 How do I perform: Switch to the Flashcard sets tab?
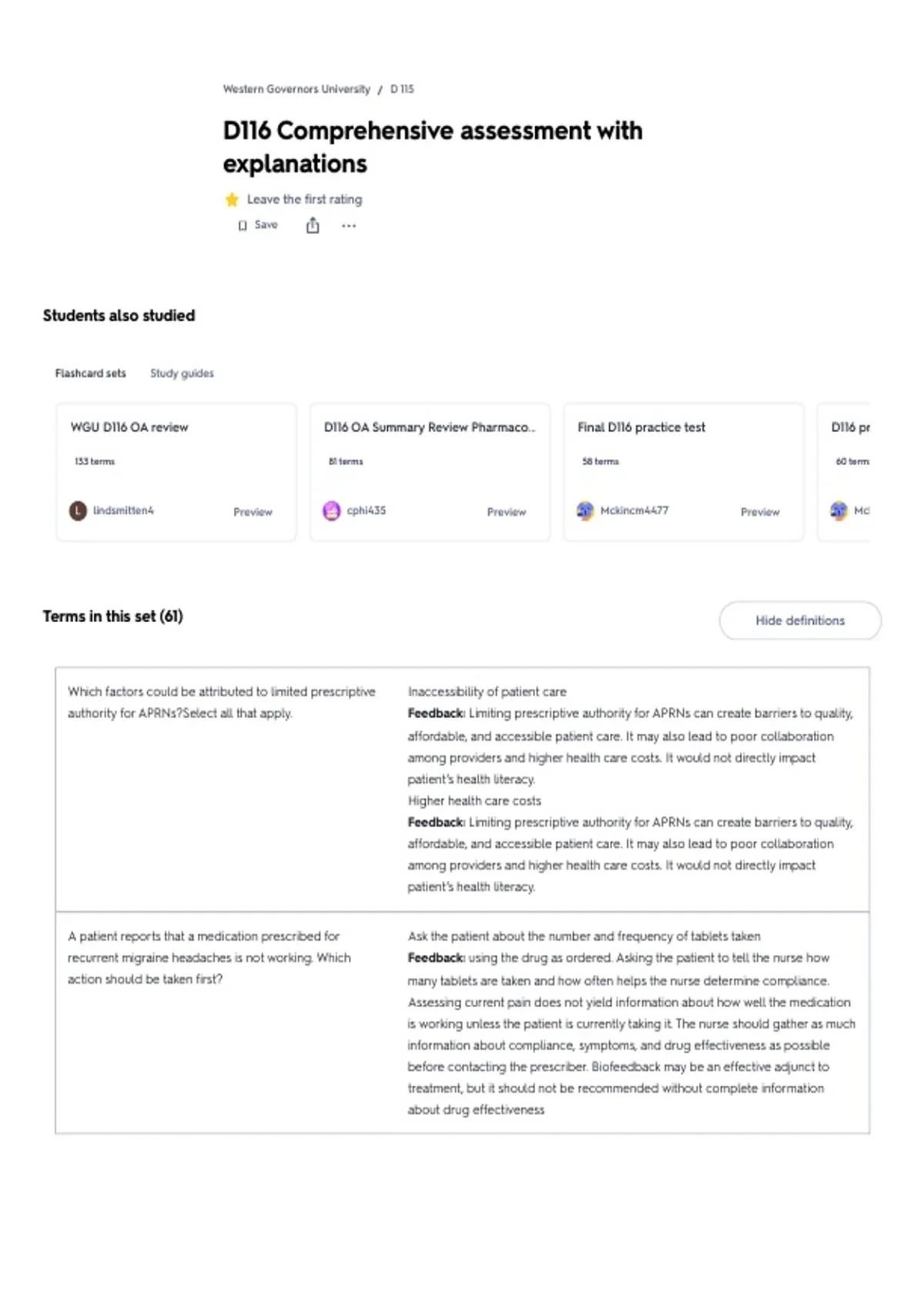[x=90, y=373]
